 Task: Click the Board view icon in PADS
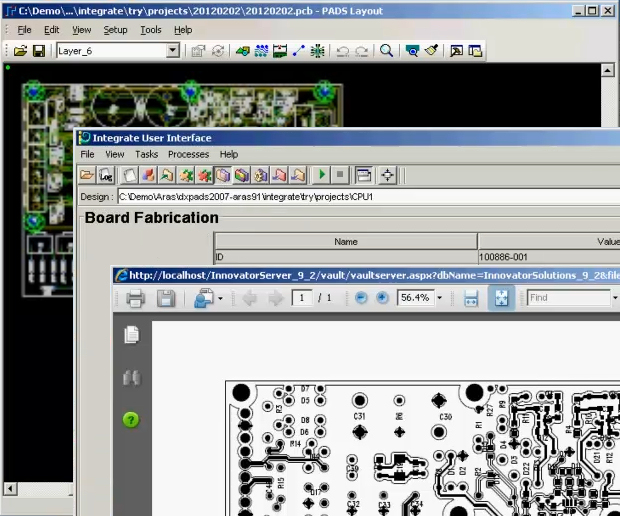(412, 51)
